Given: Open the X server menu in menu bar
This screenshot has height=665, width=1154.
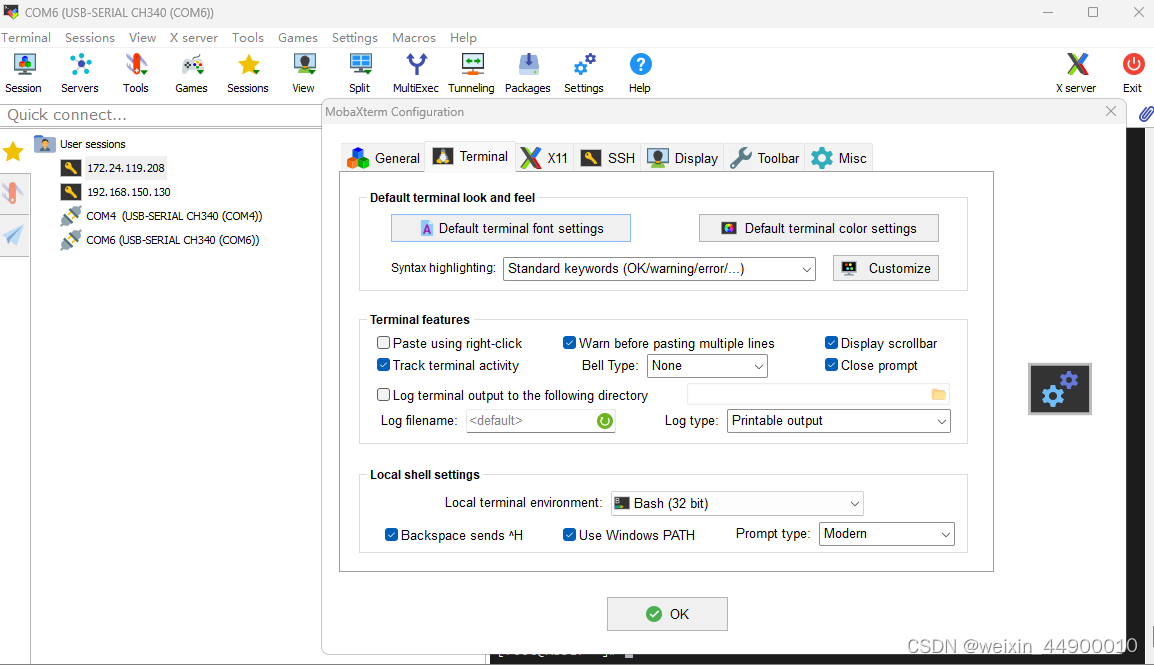Looking at the screenshot, I should pos(194,38).
